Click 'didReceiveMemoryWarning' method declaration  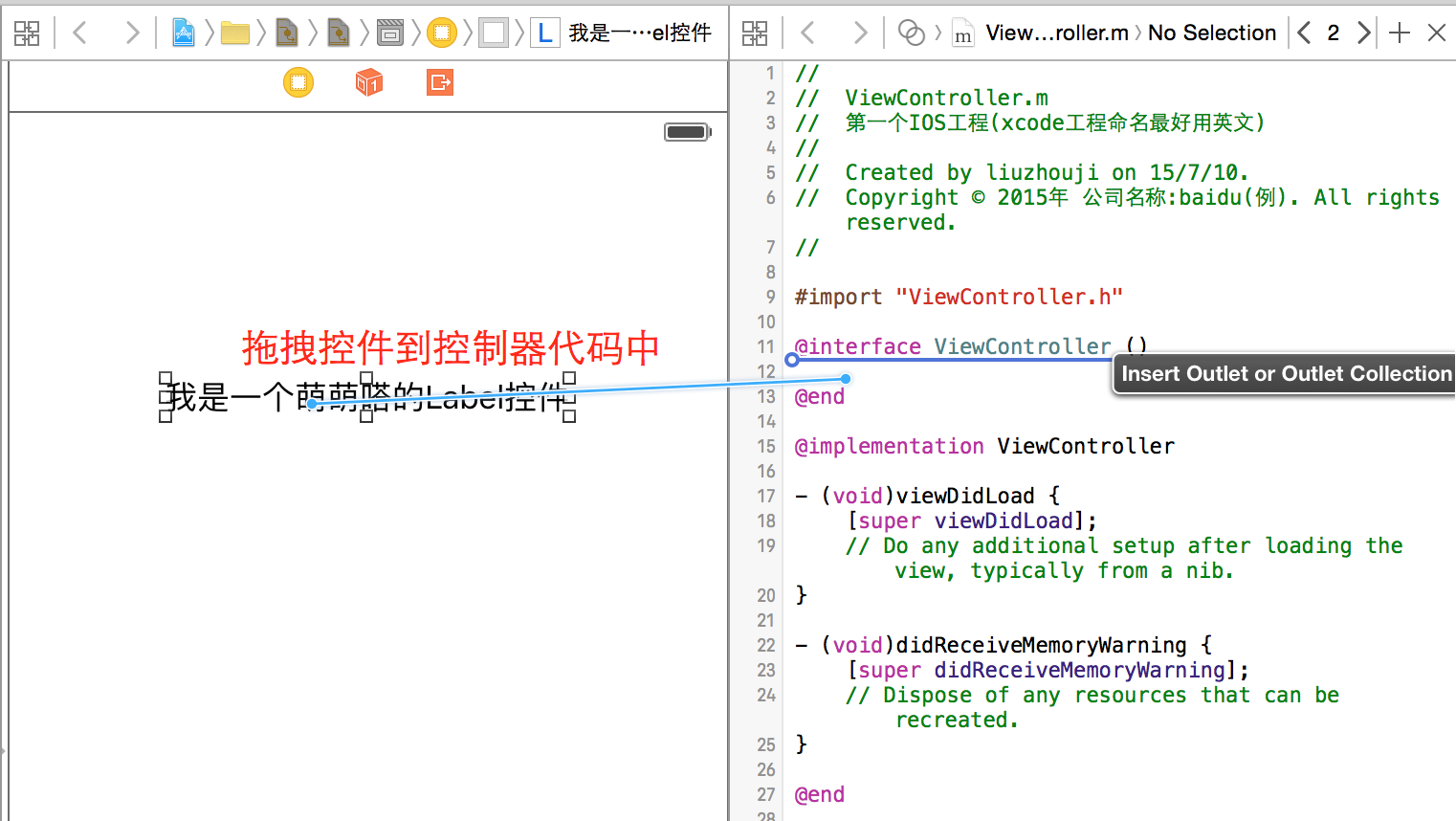tap(1004, 645)
